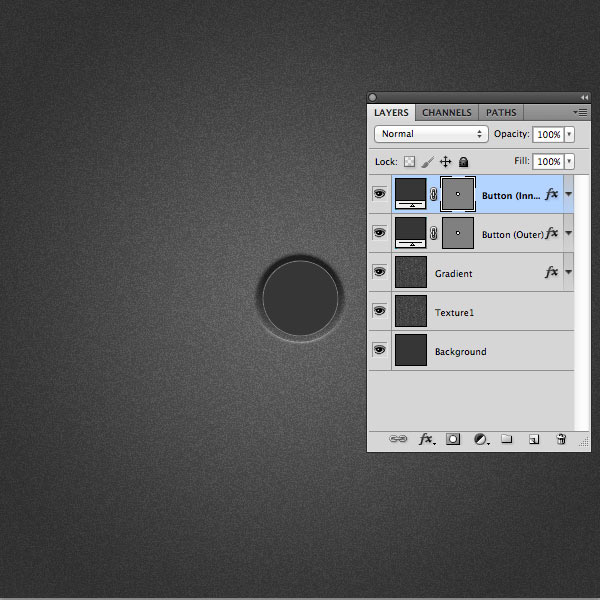Open the Layers panel options menu
The image size is (600, 600).
(580, 112)
